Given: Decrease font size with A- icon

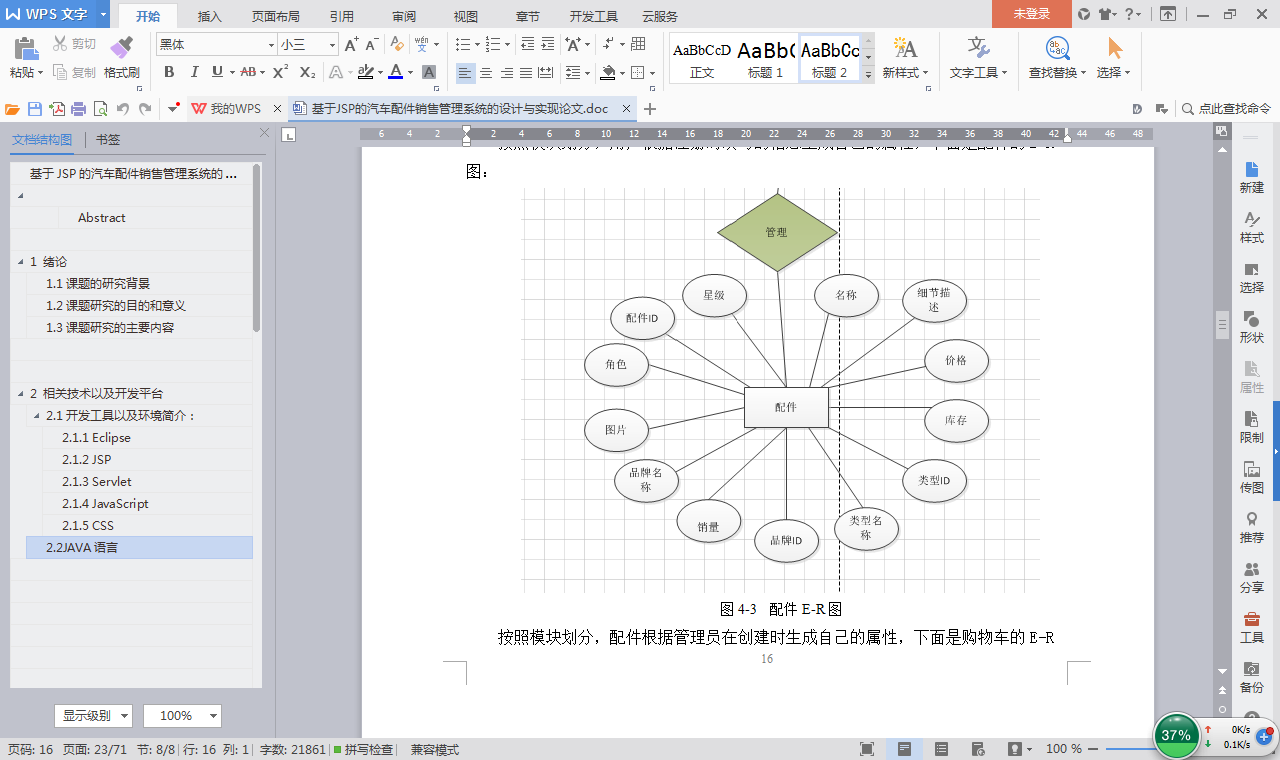Looking at the screenshot, I should click(x=371, y=45).
